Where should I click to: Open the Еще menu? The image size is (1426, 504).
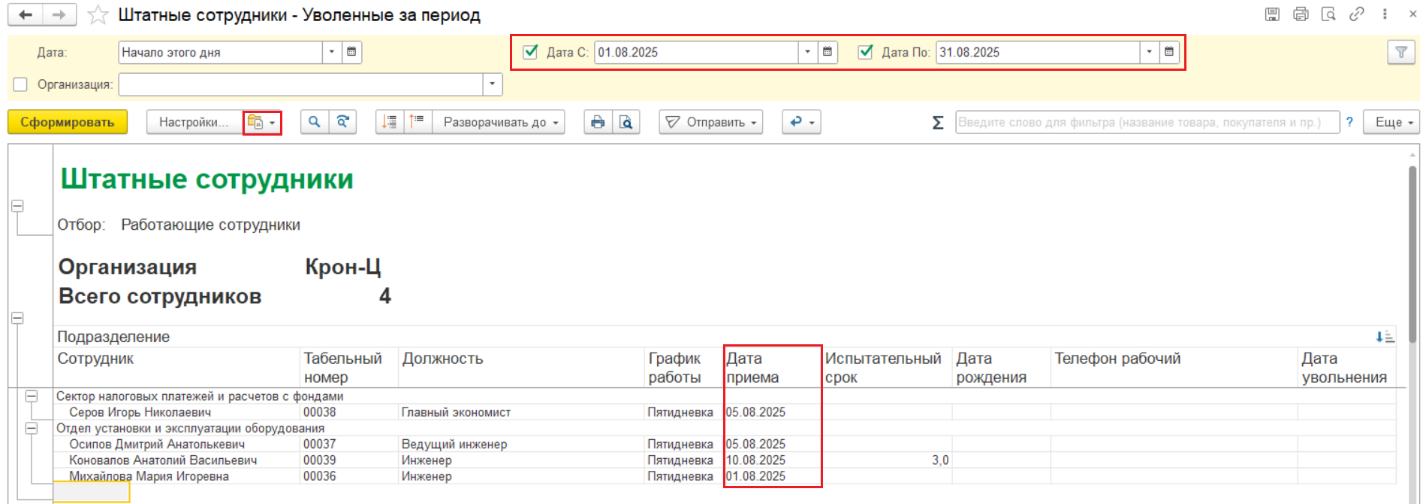coord(1396,122)
